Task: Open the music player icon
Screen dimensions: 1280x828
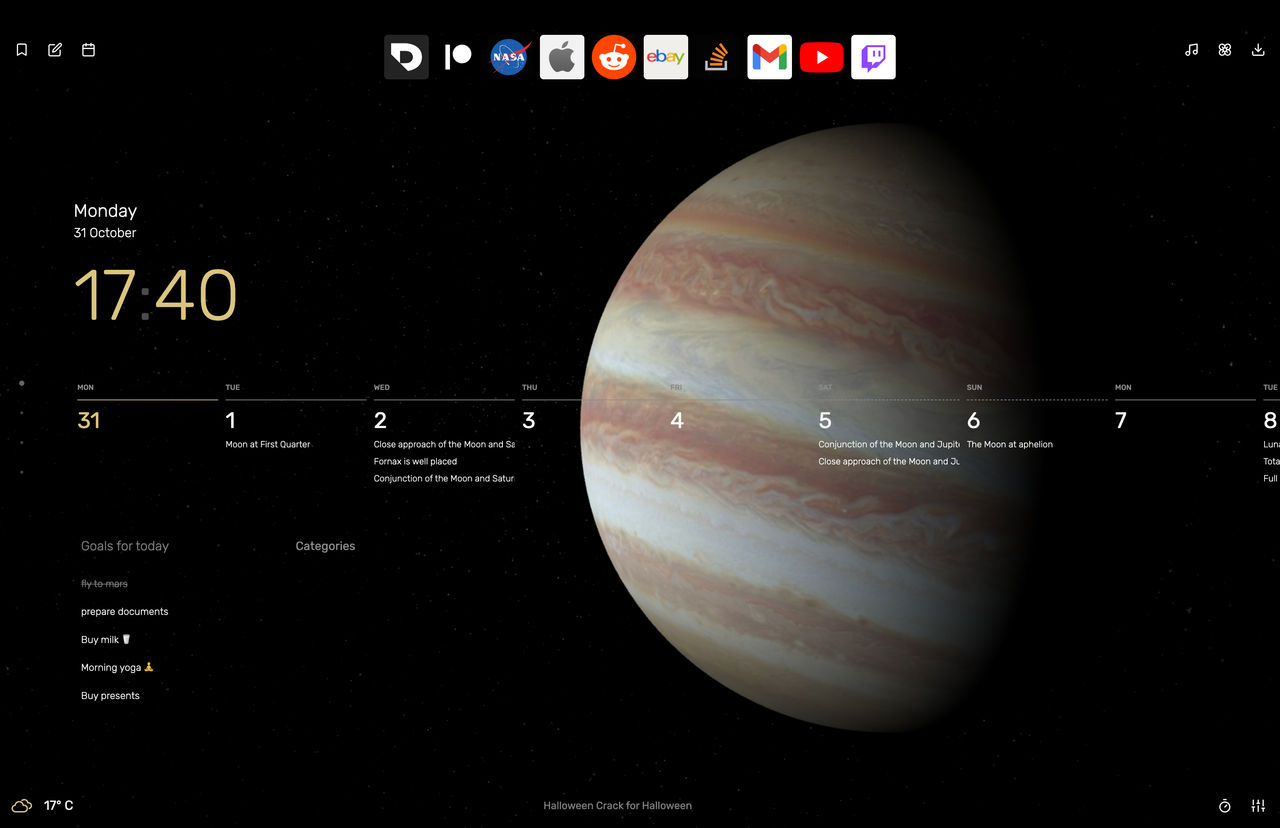Action: 1192,49
